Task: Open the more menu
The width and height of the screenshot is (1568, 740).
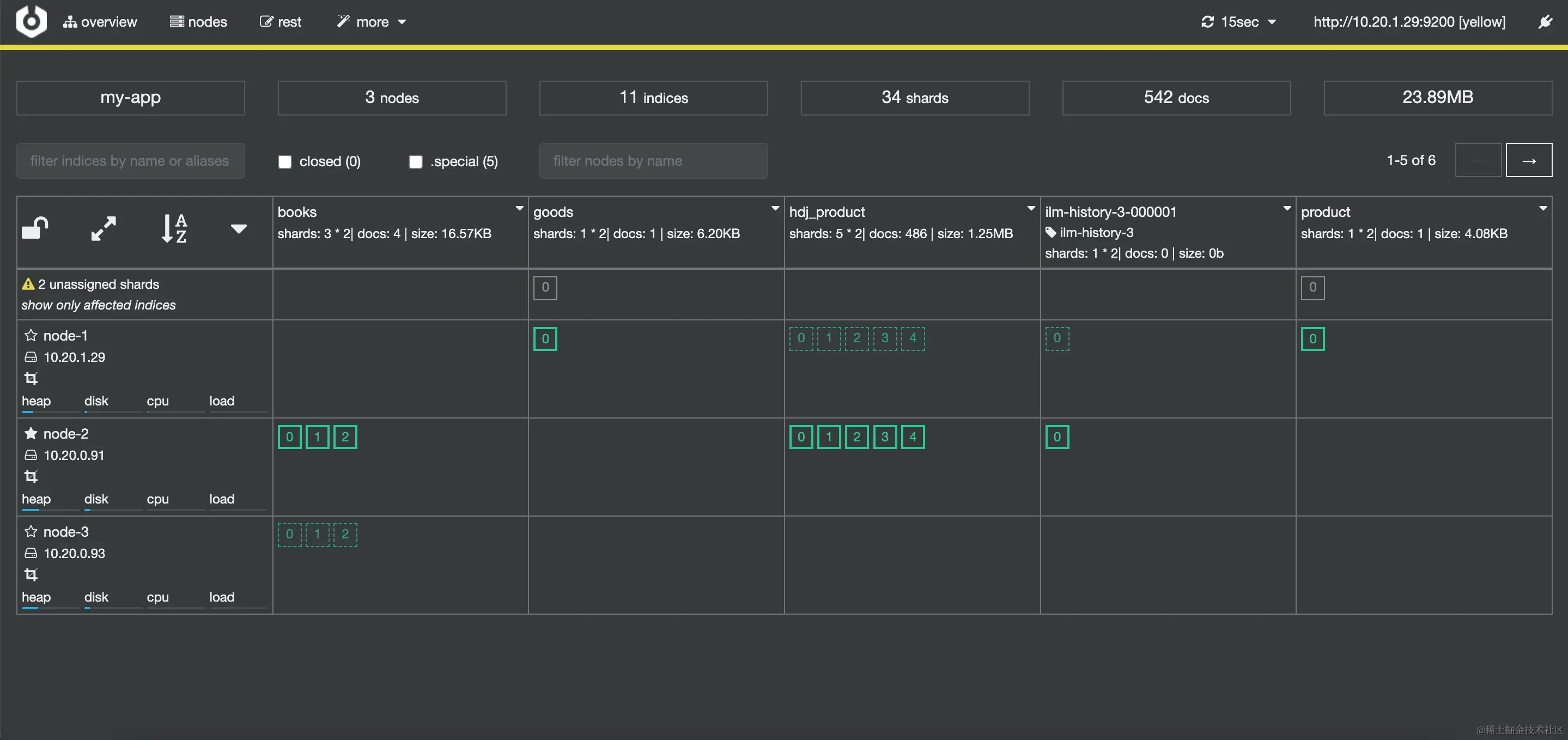Action: click(x=372, y=22)
